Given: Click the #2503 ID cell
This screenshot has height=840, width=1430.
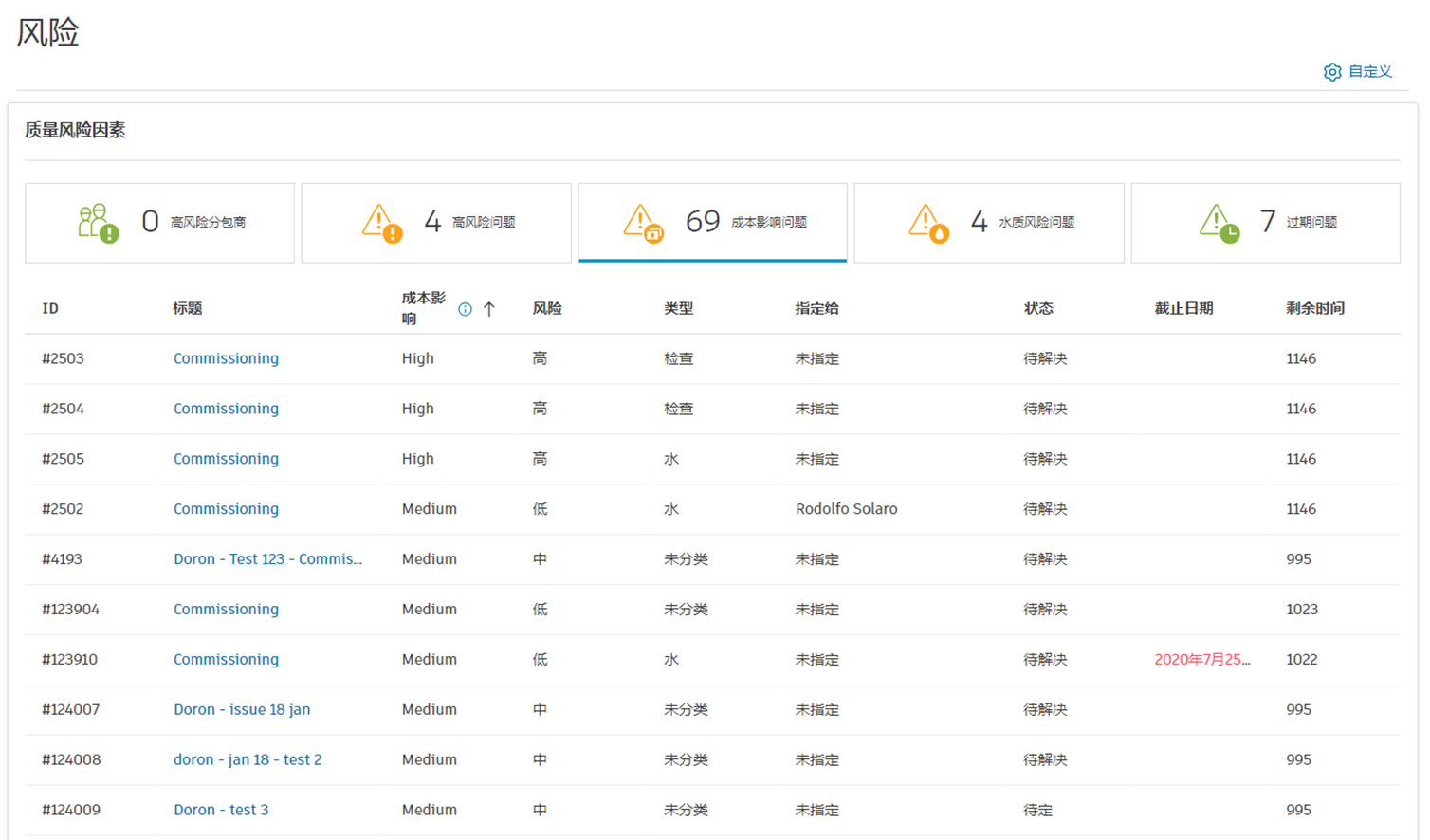Looking at the screenshot, I should pyautogui.click(x=63, y=358).
